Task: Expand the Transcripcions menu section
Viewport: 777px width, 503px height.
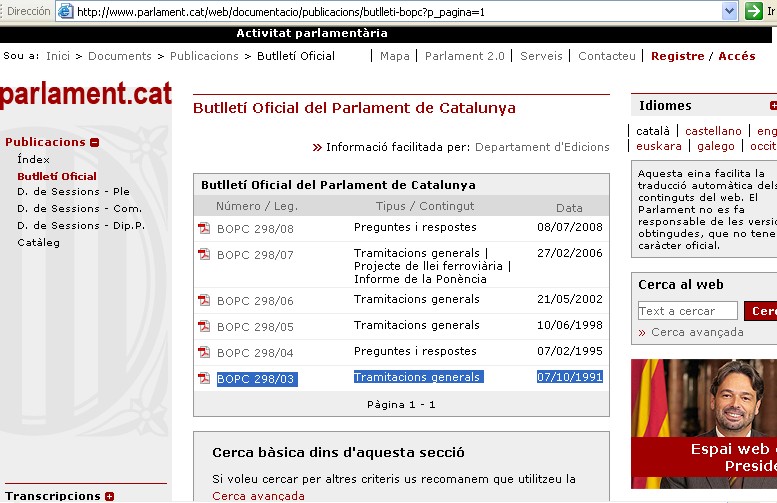Action: [x=110, y=496]
